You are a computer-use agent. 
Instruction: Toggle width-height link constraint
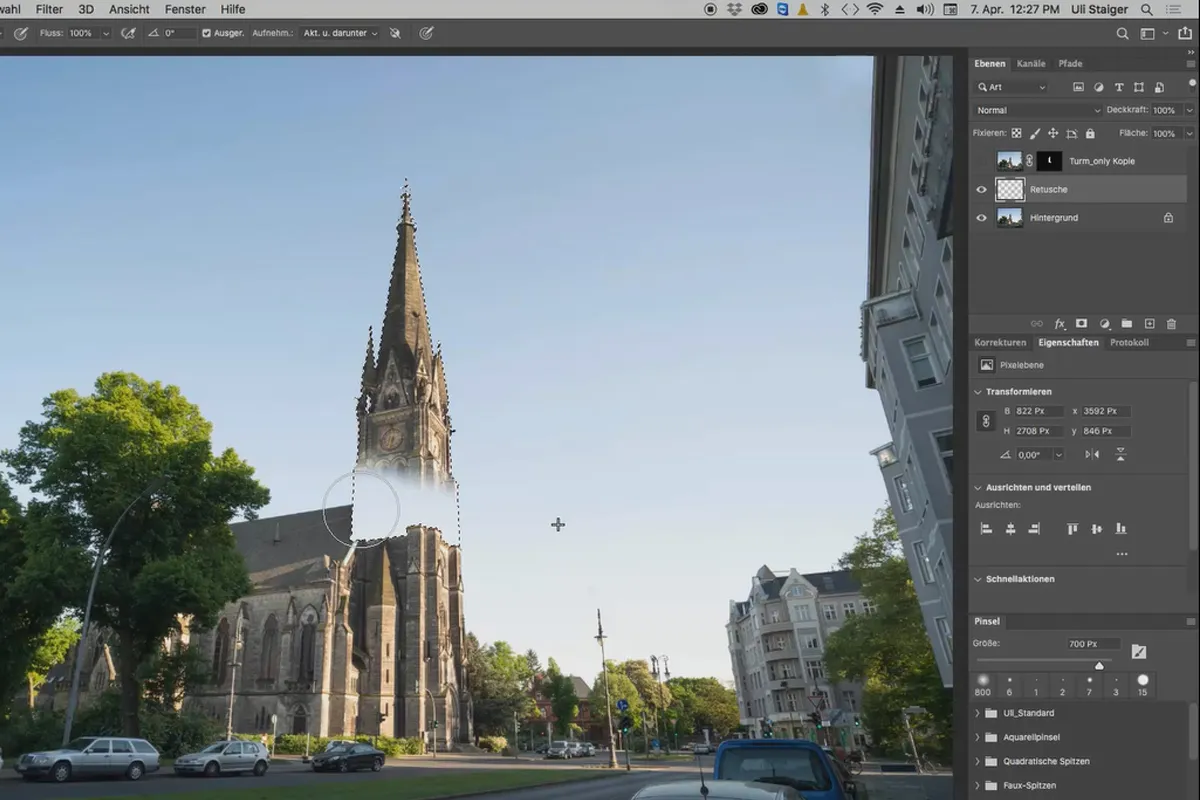click(985, 421)
